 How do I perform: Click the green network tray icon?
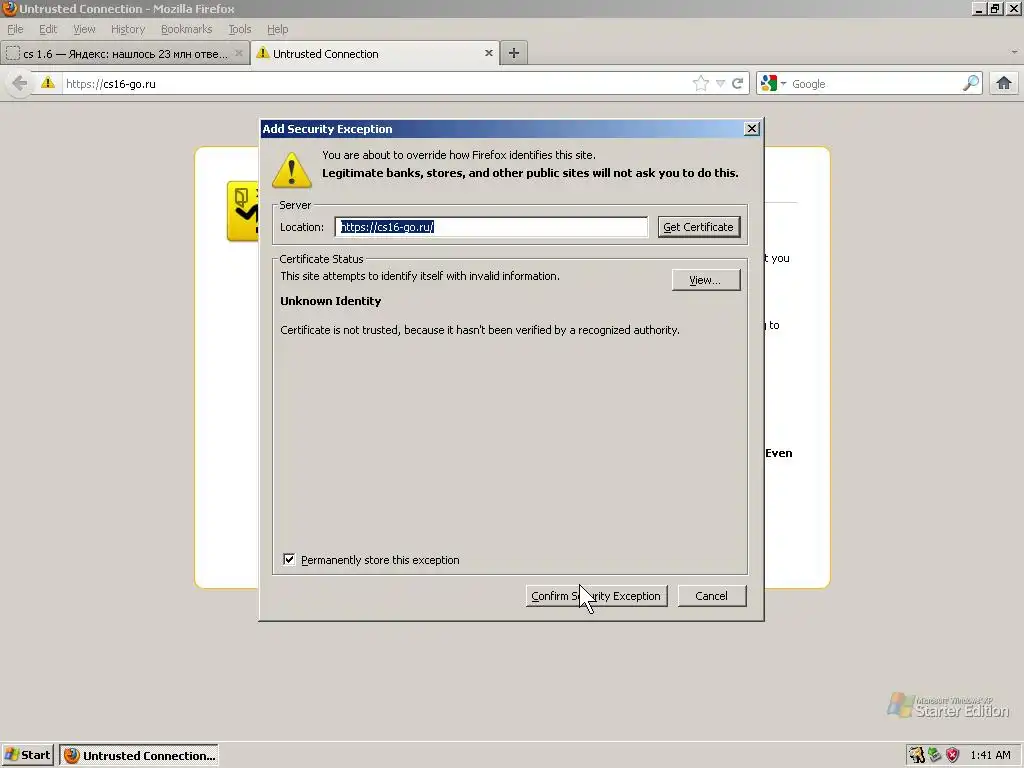click(935, 755)
